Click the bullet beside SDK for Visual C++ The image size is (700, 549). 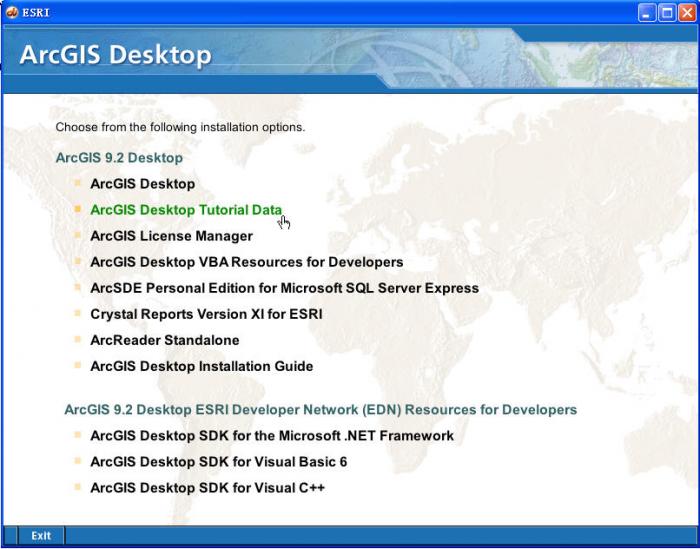[78, 487]
